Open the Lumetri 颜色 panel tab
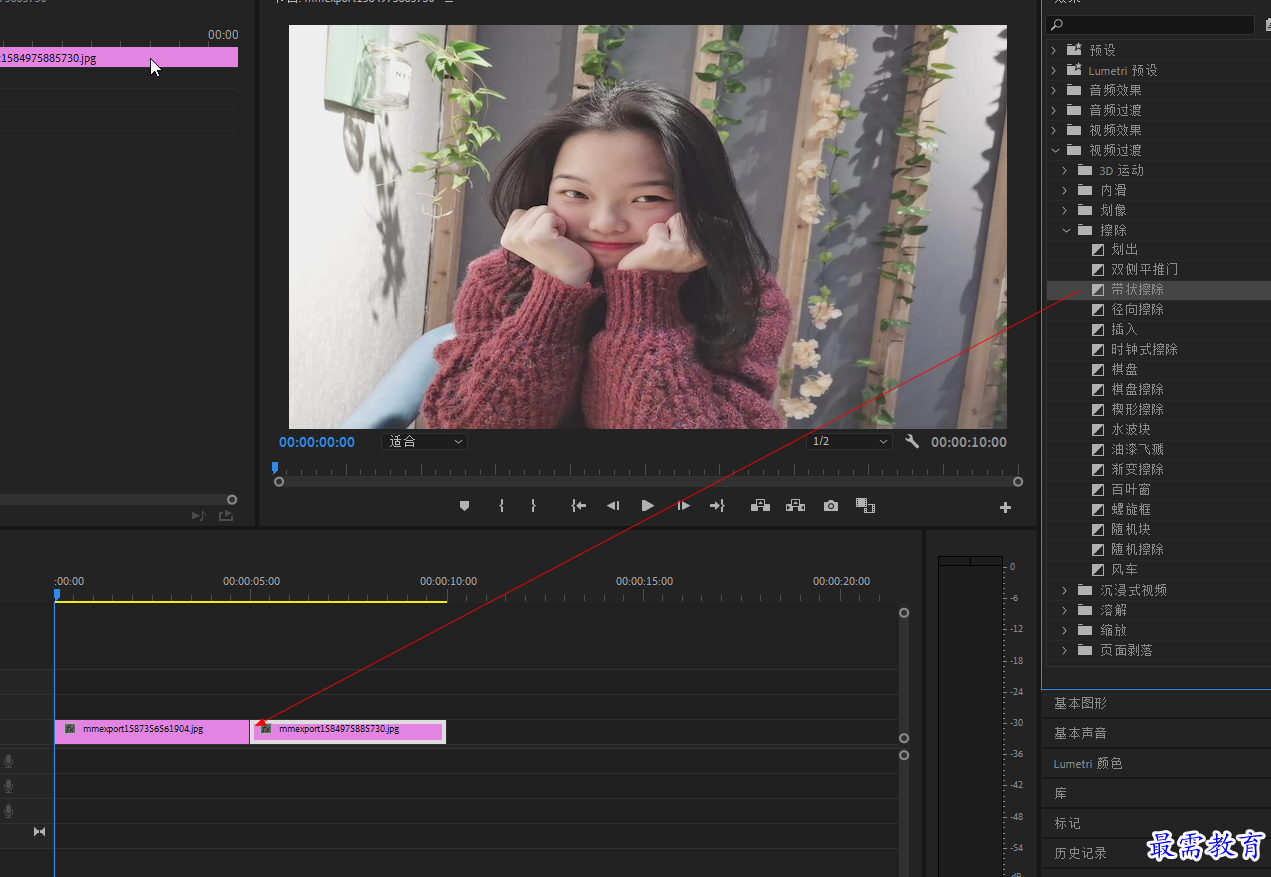The width and height of the screenshot is (1271, 877). [x=1088, y=763]
